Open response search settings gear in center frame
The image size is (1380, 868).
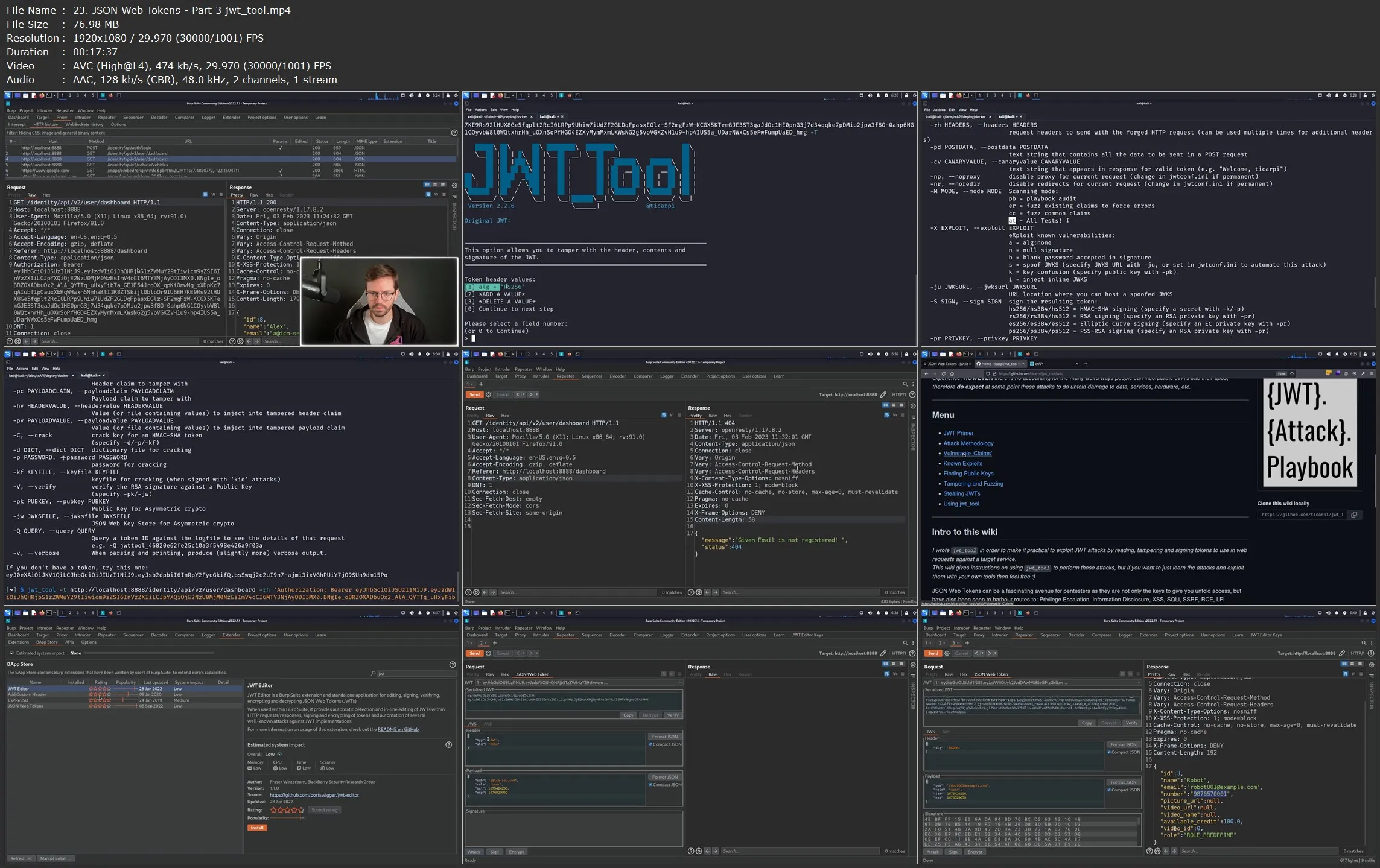coord(699,592)
